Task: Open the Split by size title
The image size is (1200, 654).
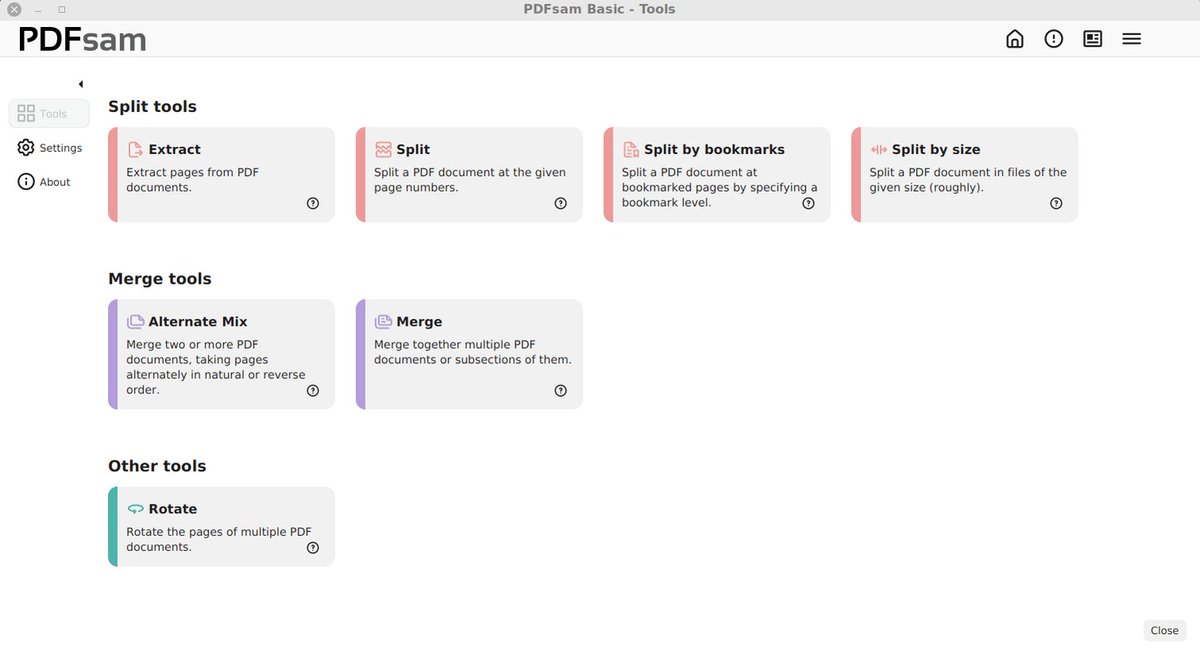Action: click(x=936, y=150)
